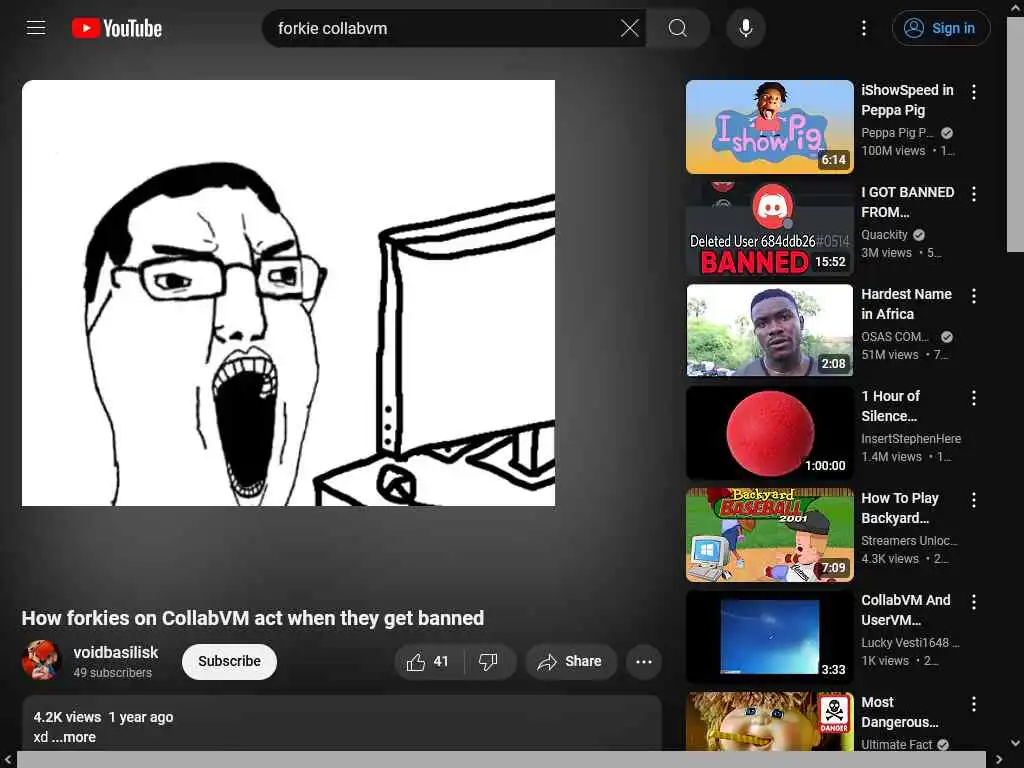Click the horizontal scrollbar at the bottom
Screen dimensions: 1024x768
[501, 760]
